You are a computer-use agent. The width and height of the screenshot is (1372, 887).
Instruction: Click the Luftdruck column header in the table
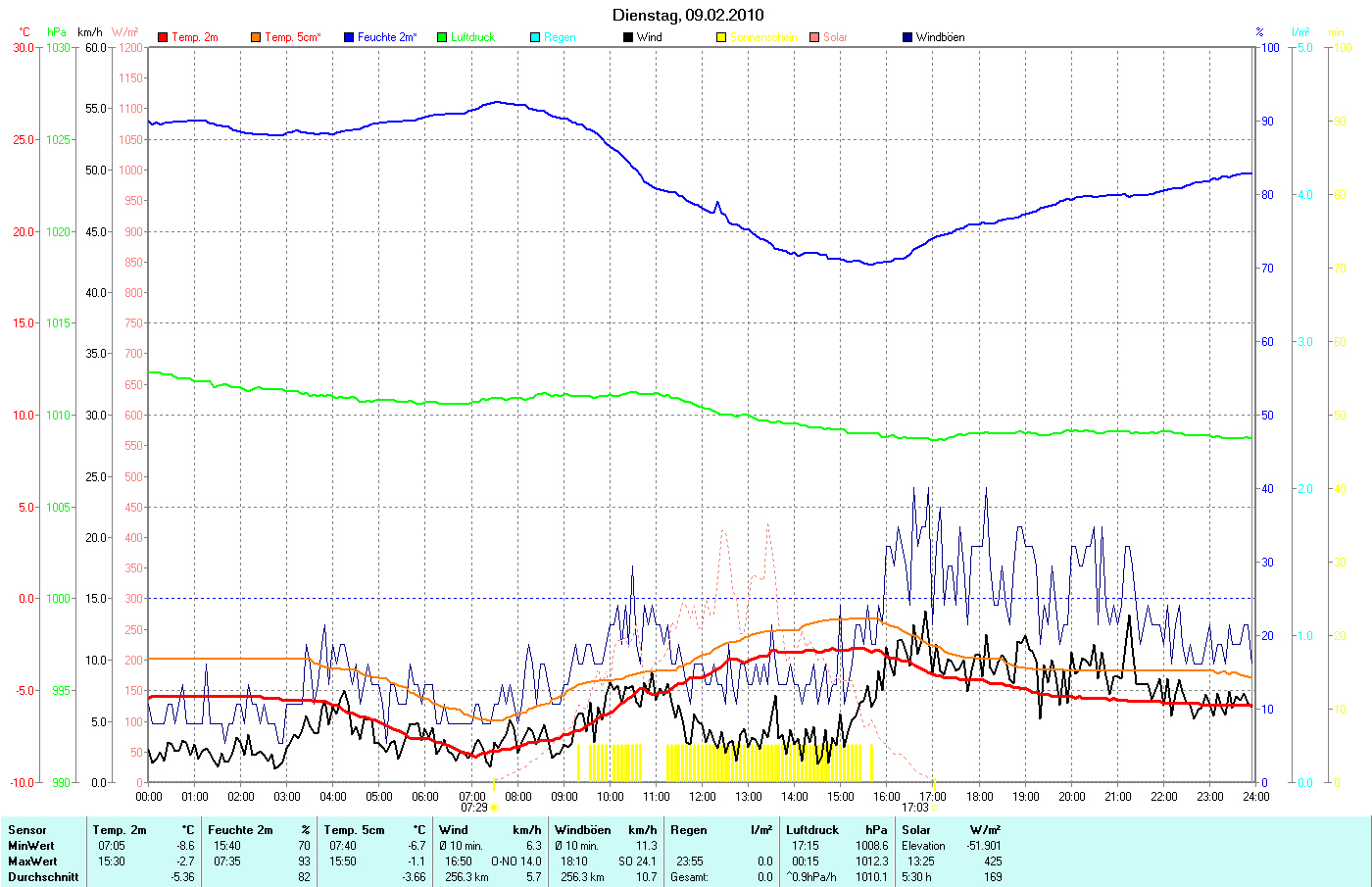[812, 830]
